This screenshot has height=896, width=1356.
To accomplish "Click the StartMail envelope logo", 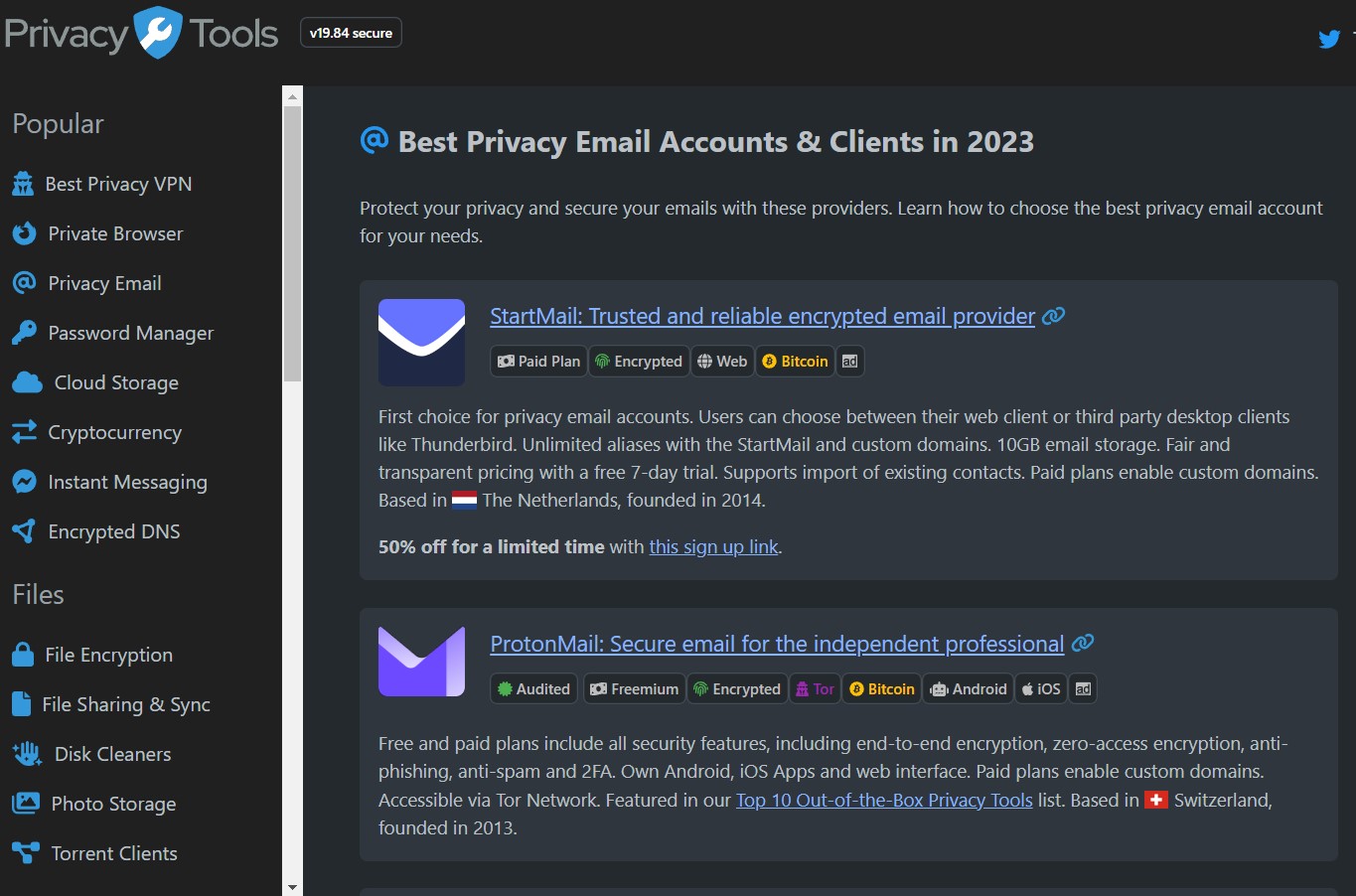I will pyautogui.click(x=421, y=342).
